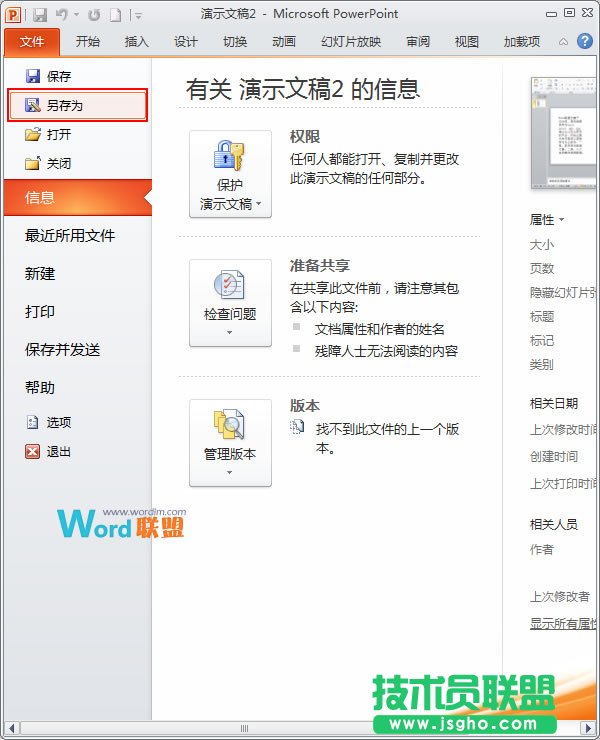Image resolution: width=600 pixels, height=740 pixels.
Task: Switch to the 开始 tab
Action: click(88, 42)
